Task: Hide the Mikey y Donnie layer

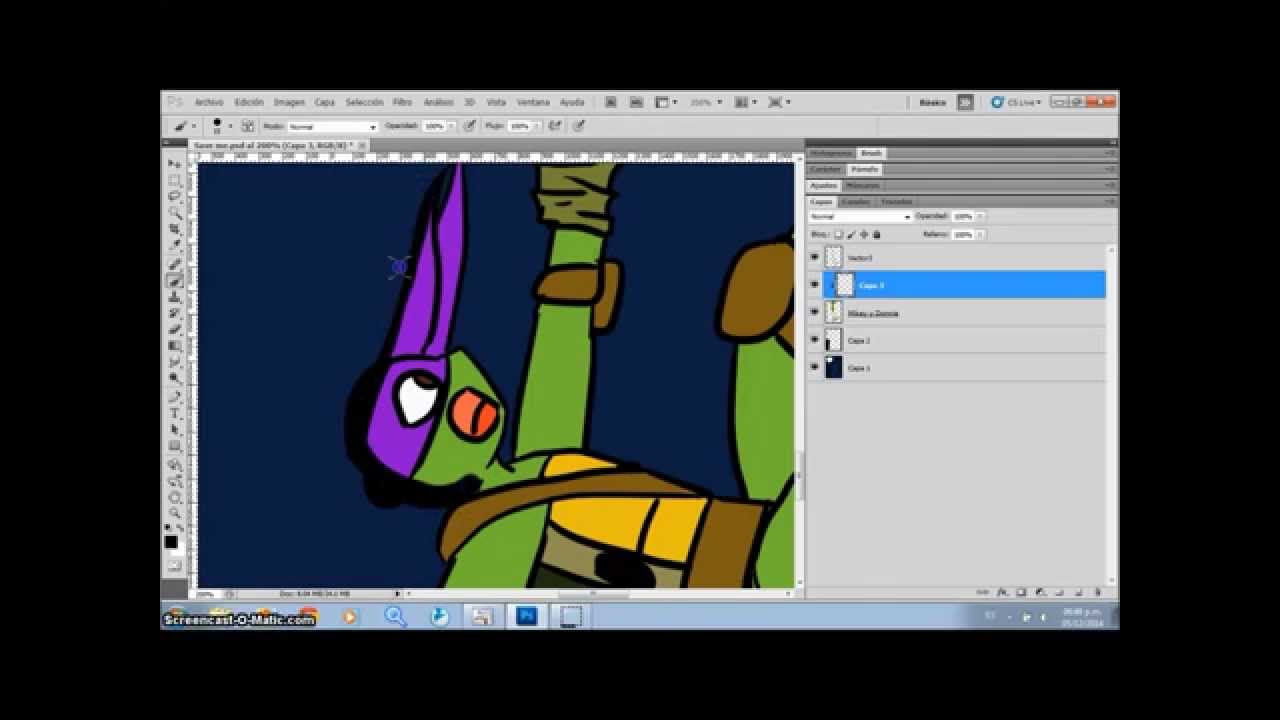Action: [x=815, y=313]
